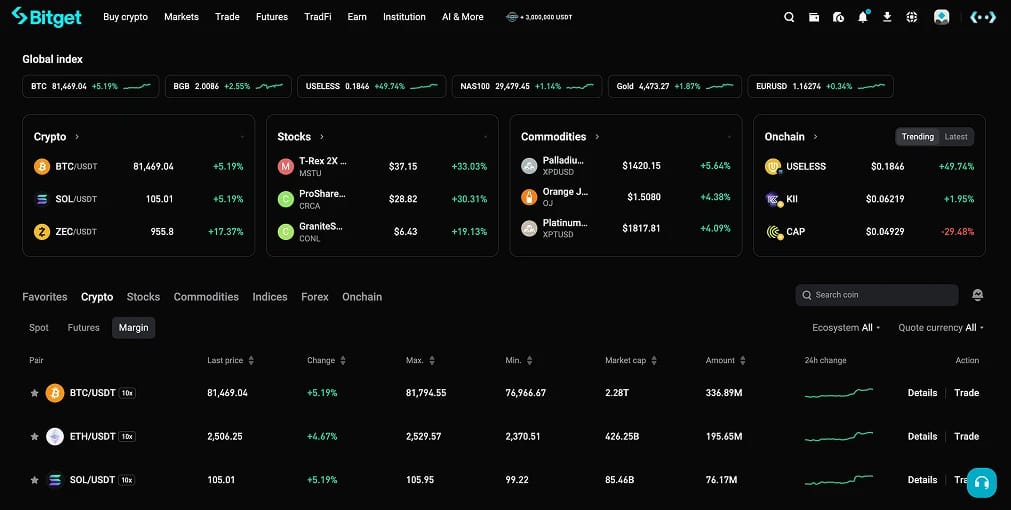Screen dimensions: 1011x510
Task: Click the USELESS token icon in Onchain card
Action: click(x=773, y=166)
